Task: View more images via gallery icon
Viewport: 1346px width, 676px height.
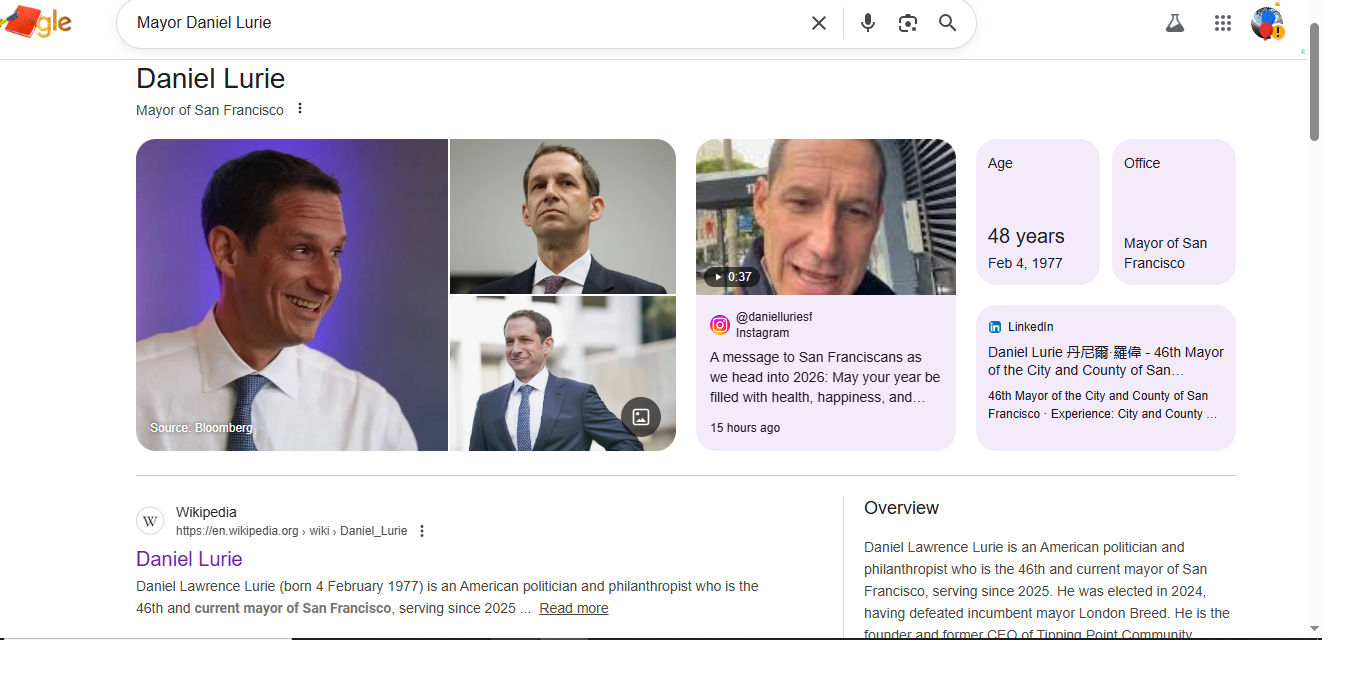Action: pos(641,417)
